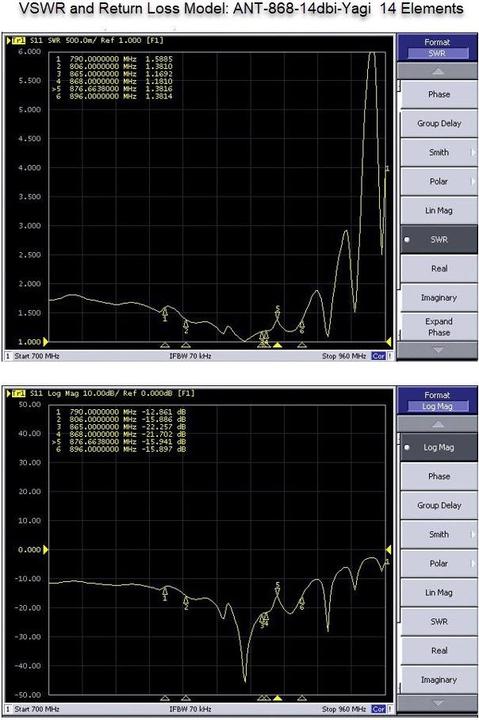The width and height of the screenshot is (479, 720).
Task: Open the Format SWR menu header
Action: pos(437,48)
